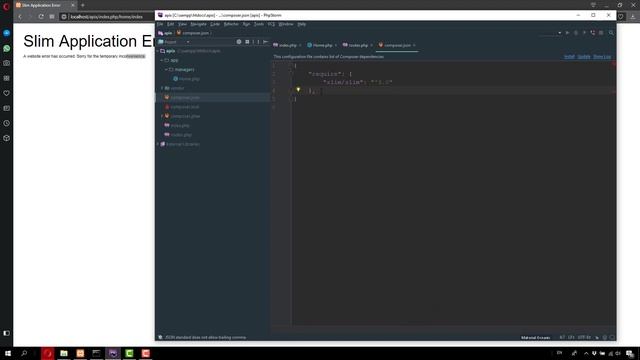Open History clock icon in the Opera sidebar
640x360 pixels.
[x=7, y=123]
